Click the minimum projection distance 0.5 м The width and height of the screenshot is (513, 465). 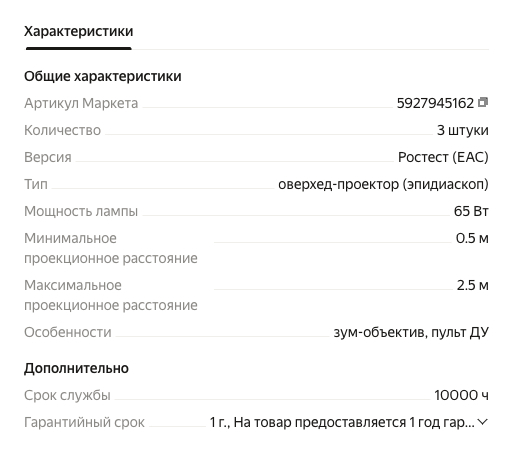pyautogui.click(x=472, y=238)
